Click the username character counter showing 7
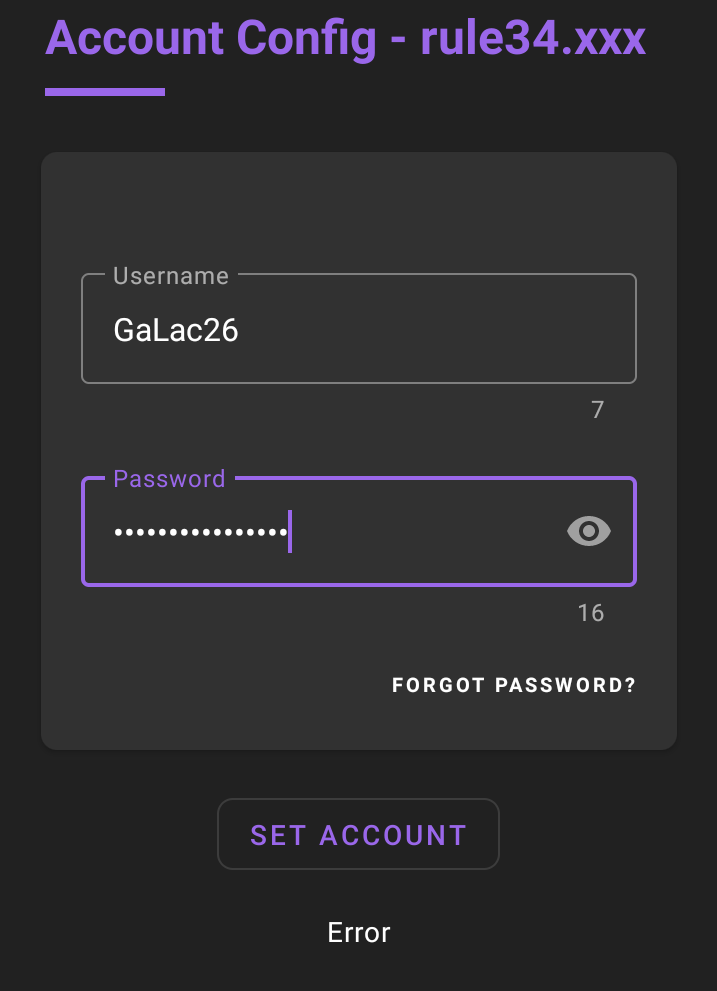Image resolution: width=717 pixels, height=991 pixels. pos(597,409)
